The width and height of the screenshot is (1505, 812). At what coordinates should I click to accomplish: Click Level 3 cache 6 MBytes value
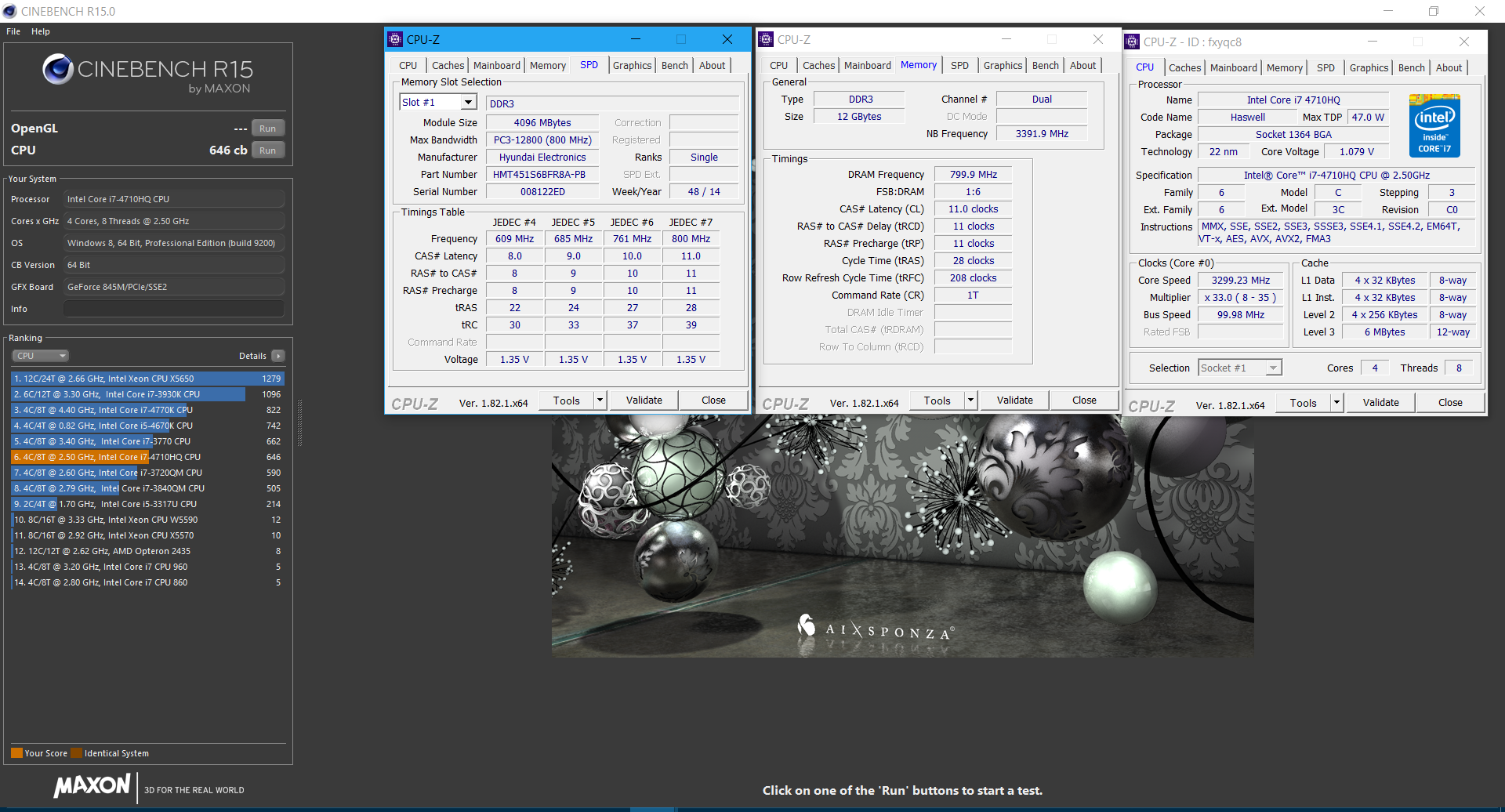pos(1385,332)
